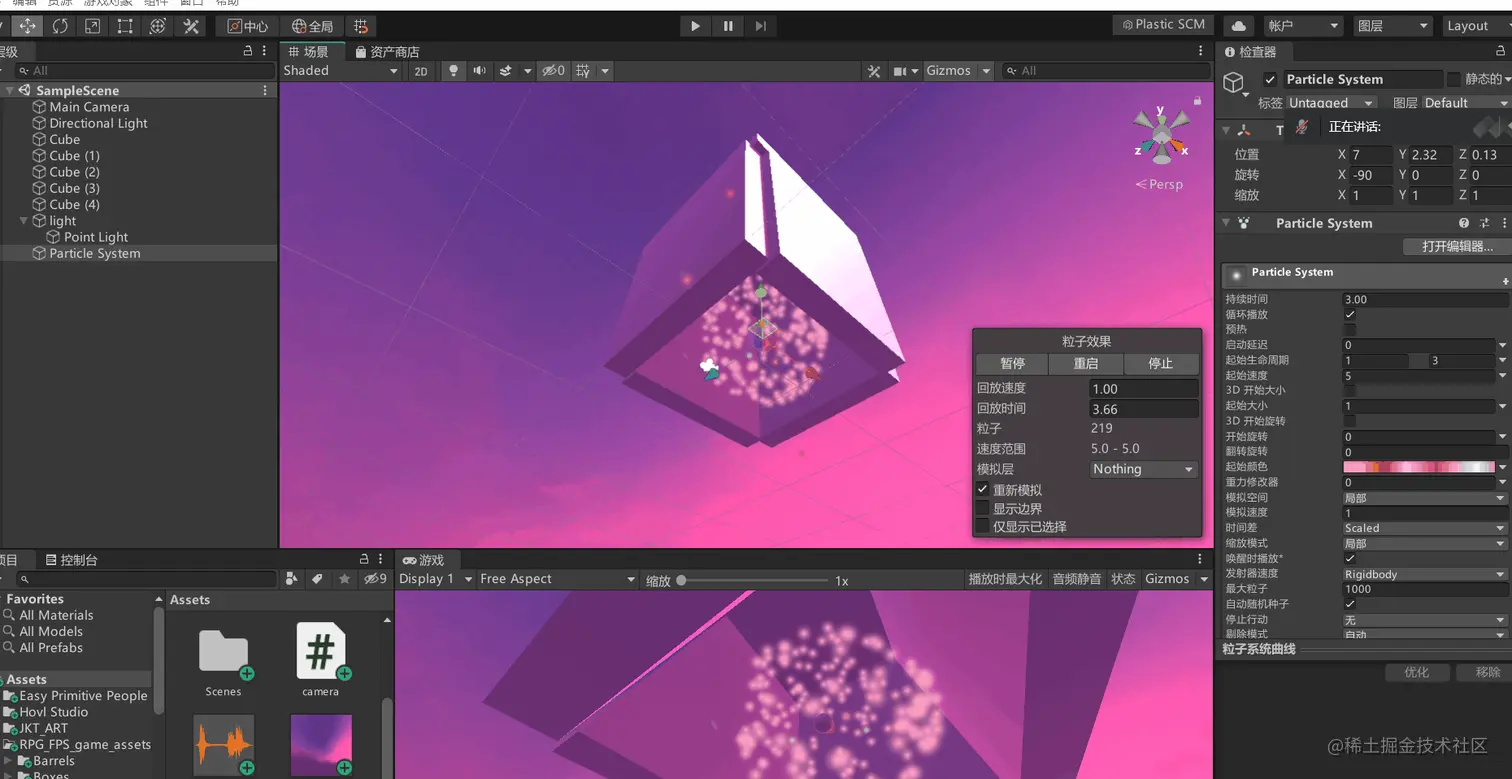This screenshot has width=1512, height=779.
Task: Toggle scene lighting bulb icon
Action: [x=454, y=71]
